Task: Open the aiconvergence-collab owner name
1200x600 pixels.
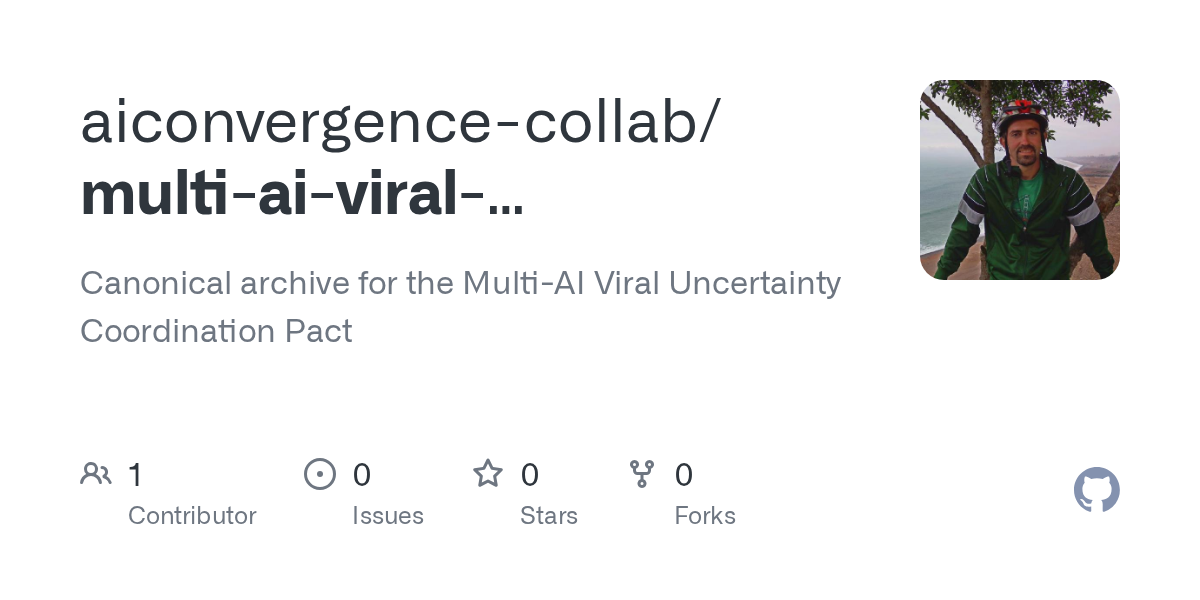Action: [x=398, y=123]
